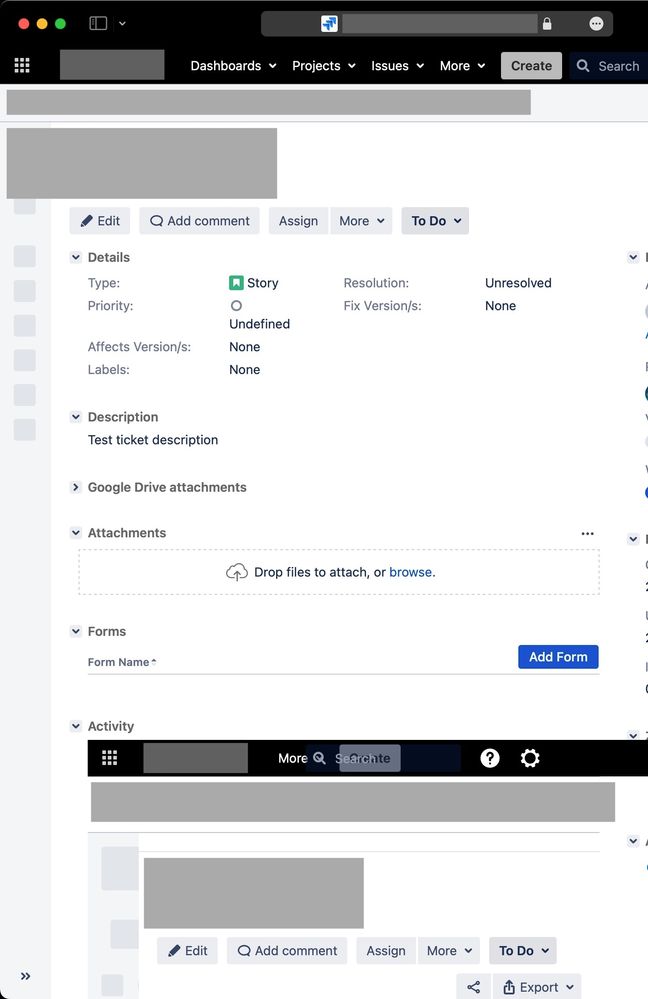The width and height of the screenshot is (648, 999).
Task: Open the settings gear icon
Action: (529, 758)
